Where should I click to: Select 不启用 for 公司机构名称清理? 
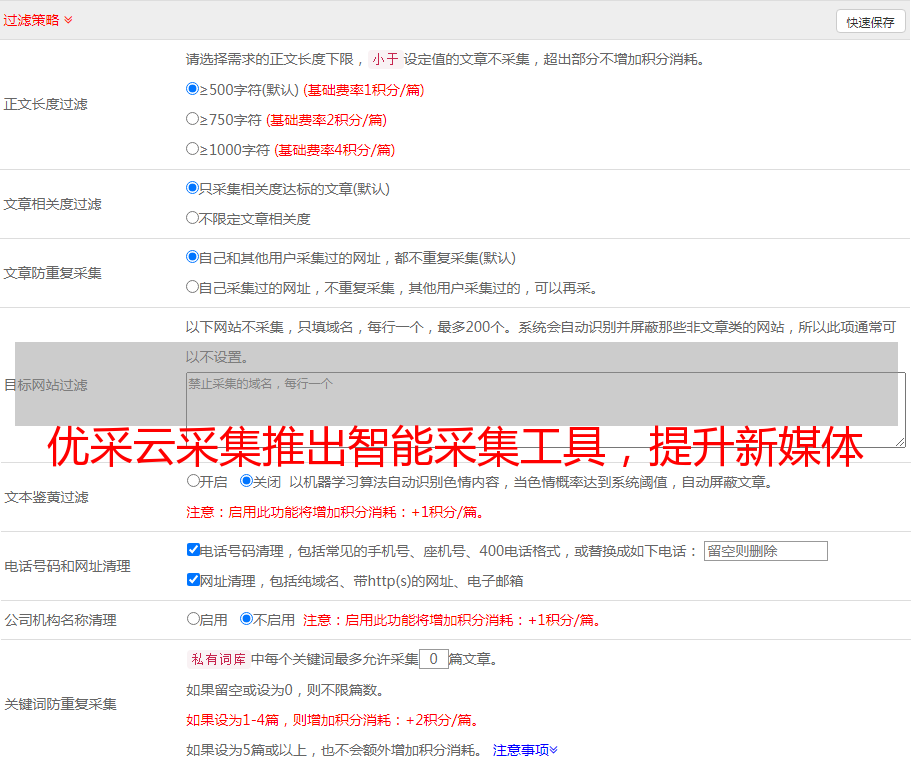(x=247, y=619)
